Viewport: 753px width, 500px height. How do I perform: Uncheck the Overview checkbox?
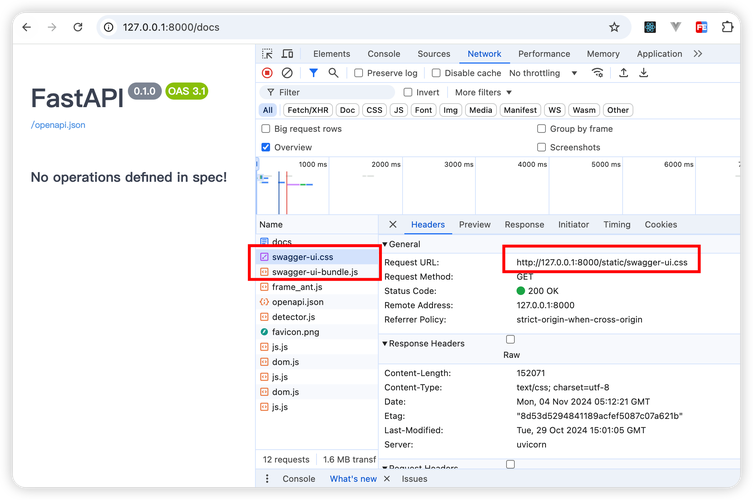(x=266, y=147)
